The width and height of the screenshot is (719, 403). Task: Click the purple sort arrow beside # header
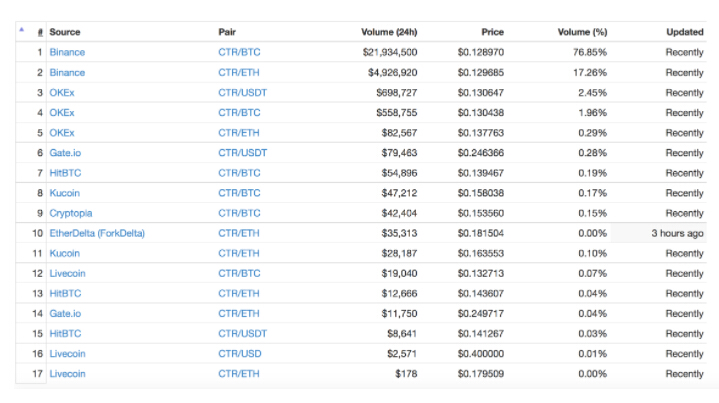tap(22, 30)
